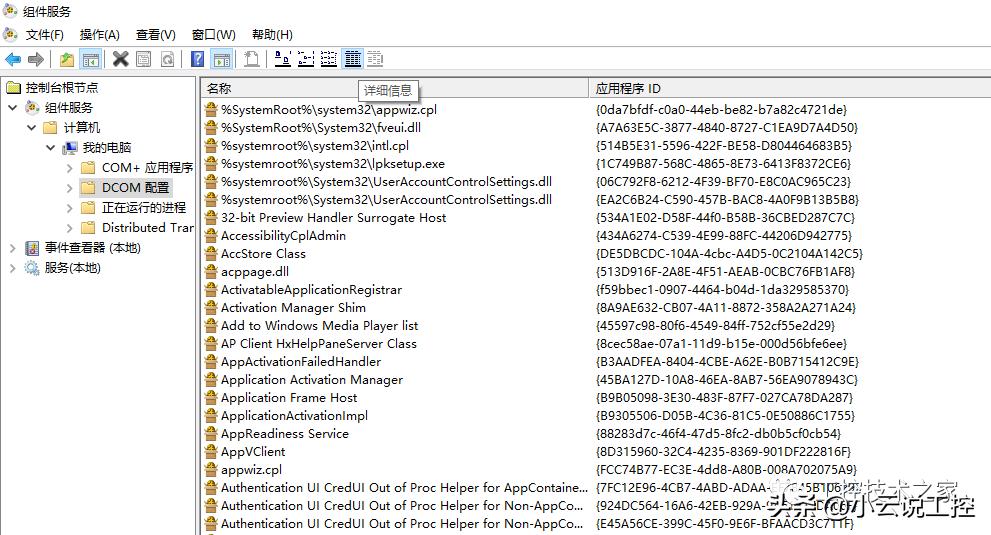Click the Forward arrow toolbar icon

pyautogui.click(x=36, y=59)
